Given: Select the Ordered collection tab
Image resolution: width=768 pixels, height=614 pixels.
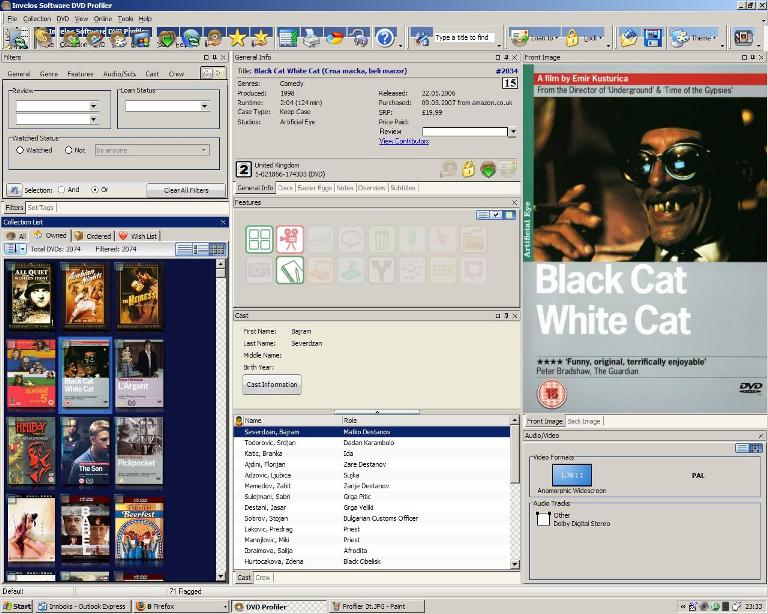Looking at the screenshot, I should point(93,236).
